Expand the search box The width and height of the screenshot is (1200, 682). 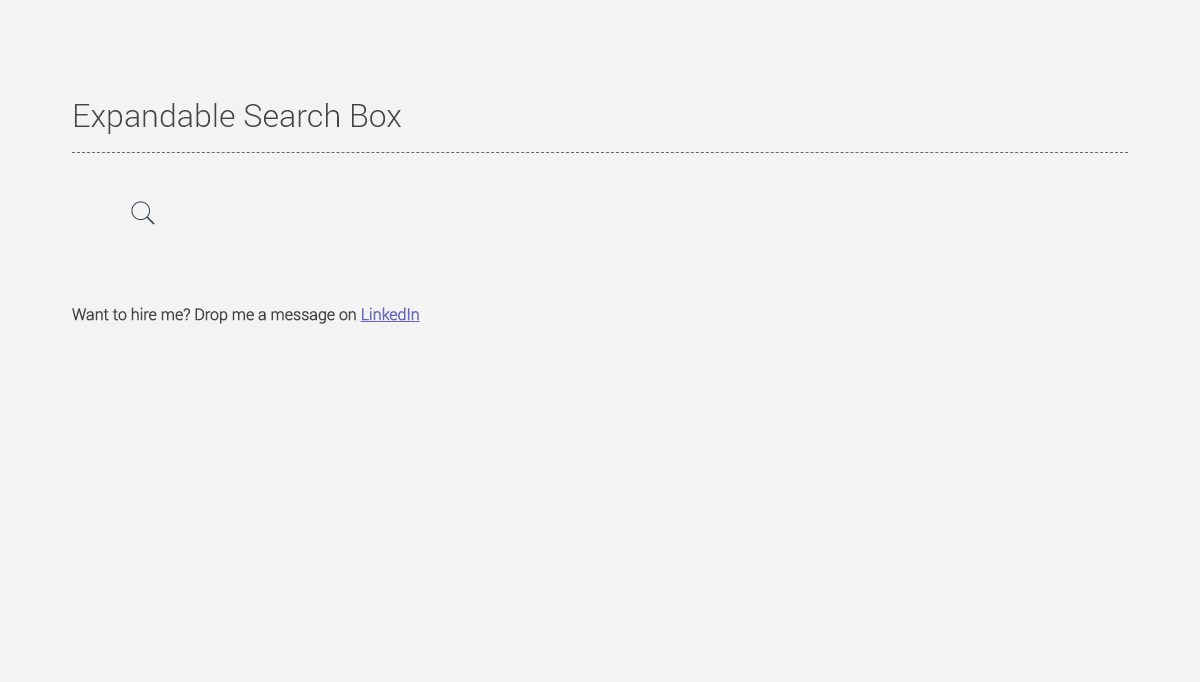143,213
